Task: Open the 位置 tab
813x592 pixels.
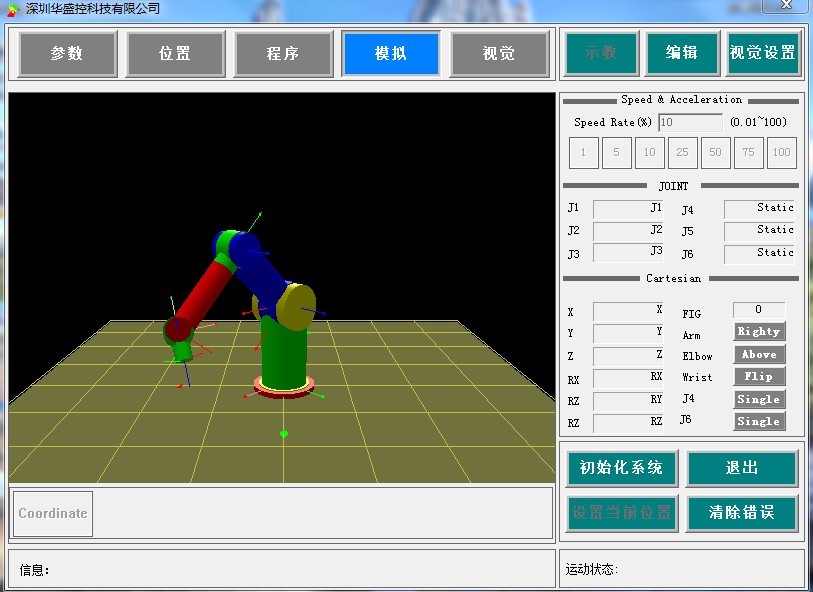Action: click(x=175, y=54)
